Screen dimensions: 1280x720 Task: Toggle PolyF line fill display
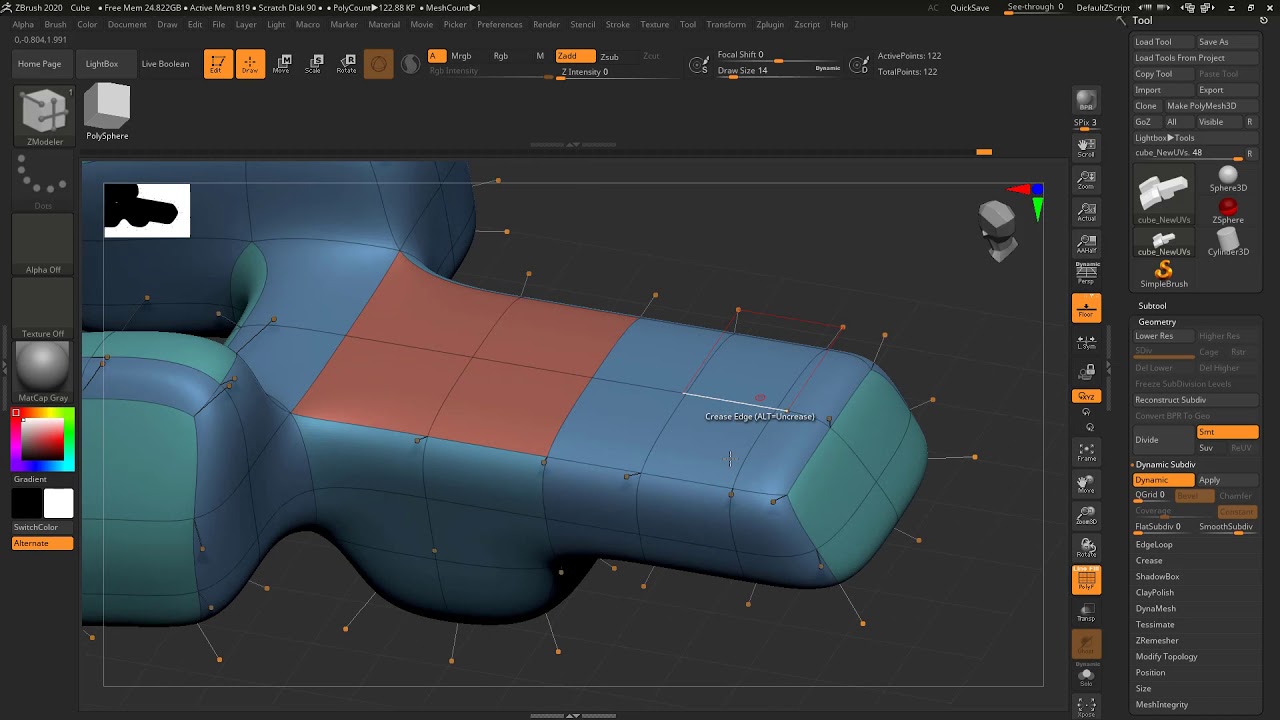click(x=1086, y=580)
